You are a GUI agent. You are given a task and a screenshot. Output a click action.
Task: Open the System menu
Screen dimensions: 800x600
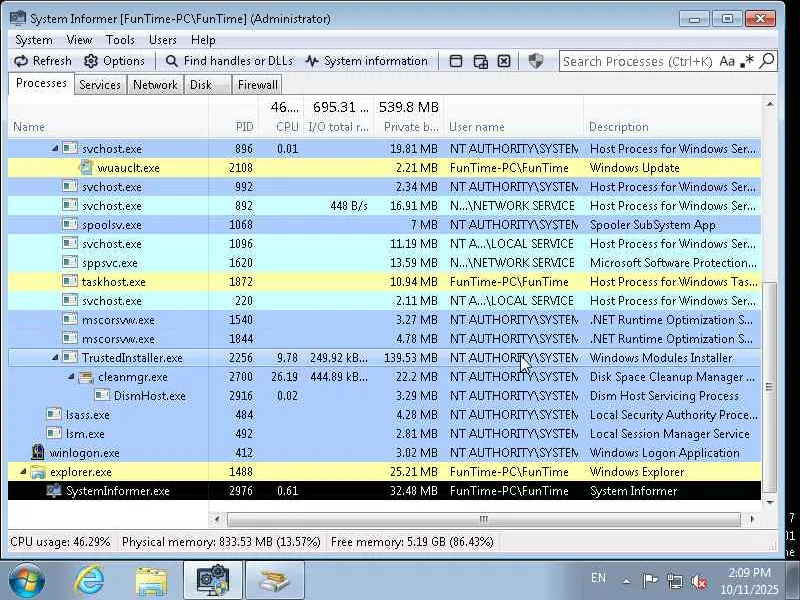point(34,40)
